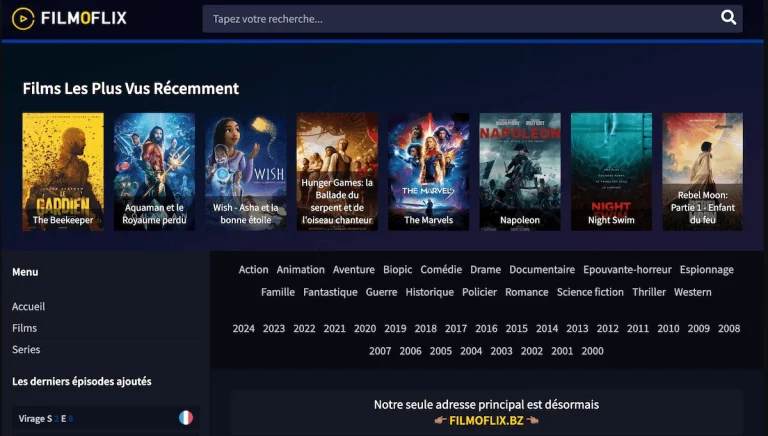Viewport: 768px width, 436px height.
Task: Filter films by year 2016
Action: coord(486,329)
